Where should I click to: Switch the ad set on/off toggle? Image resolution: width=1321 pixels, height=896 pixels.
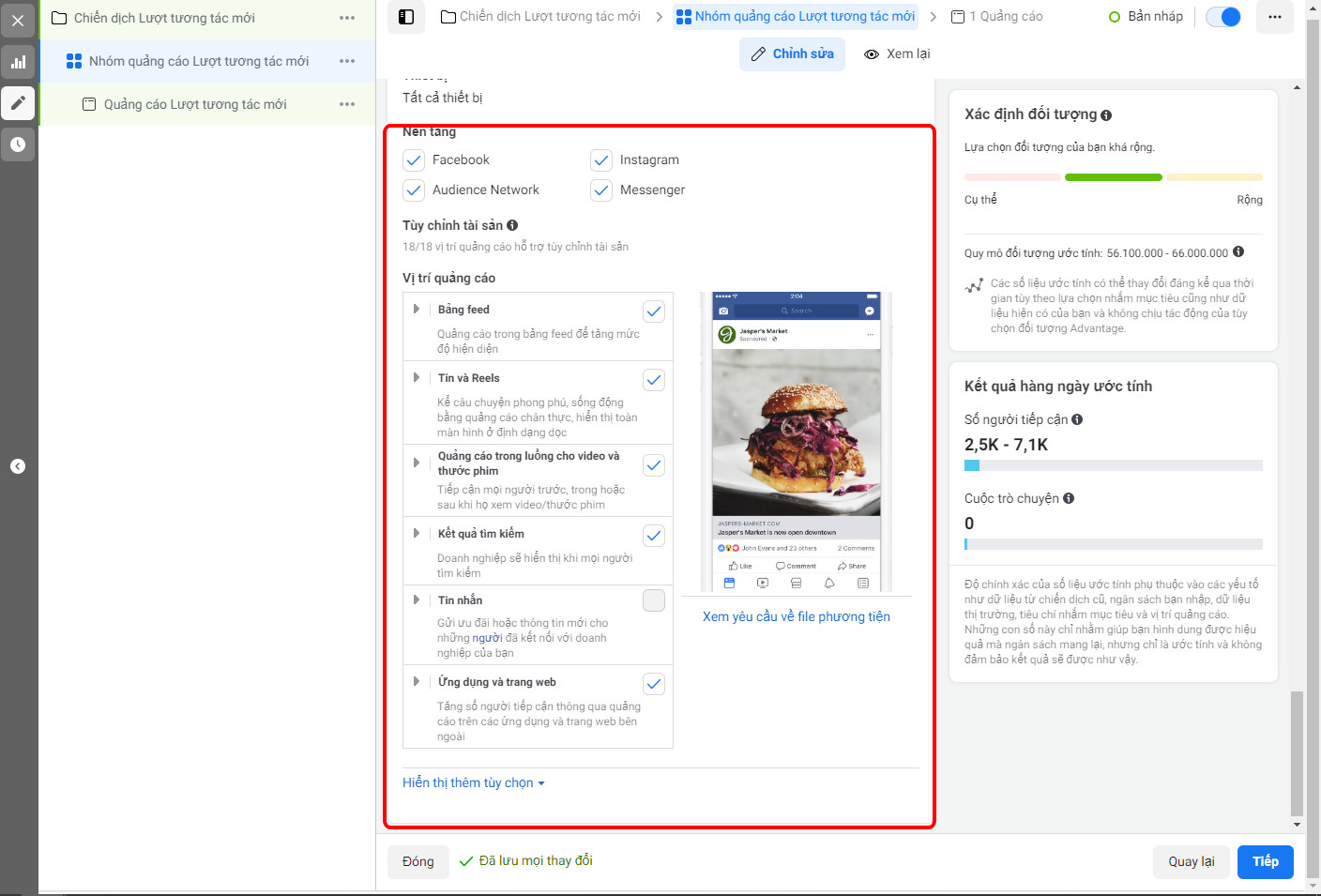[1223, 17]
